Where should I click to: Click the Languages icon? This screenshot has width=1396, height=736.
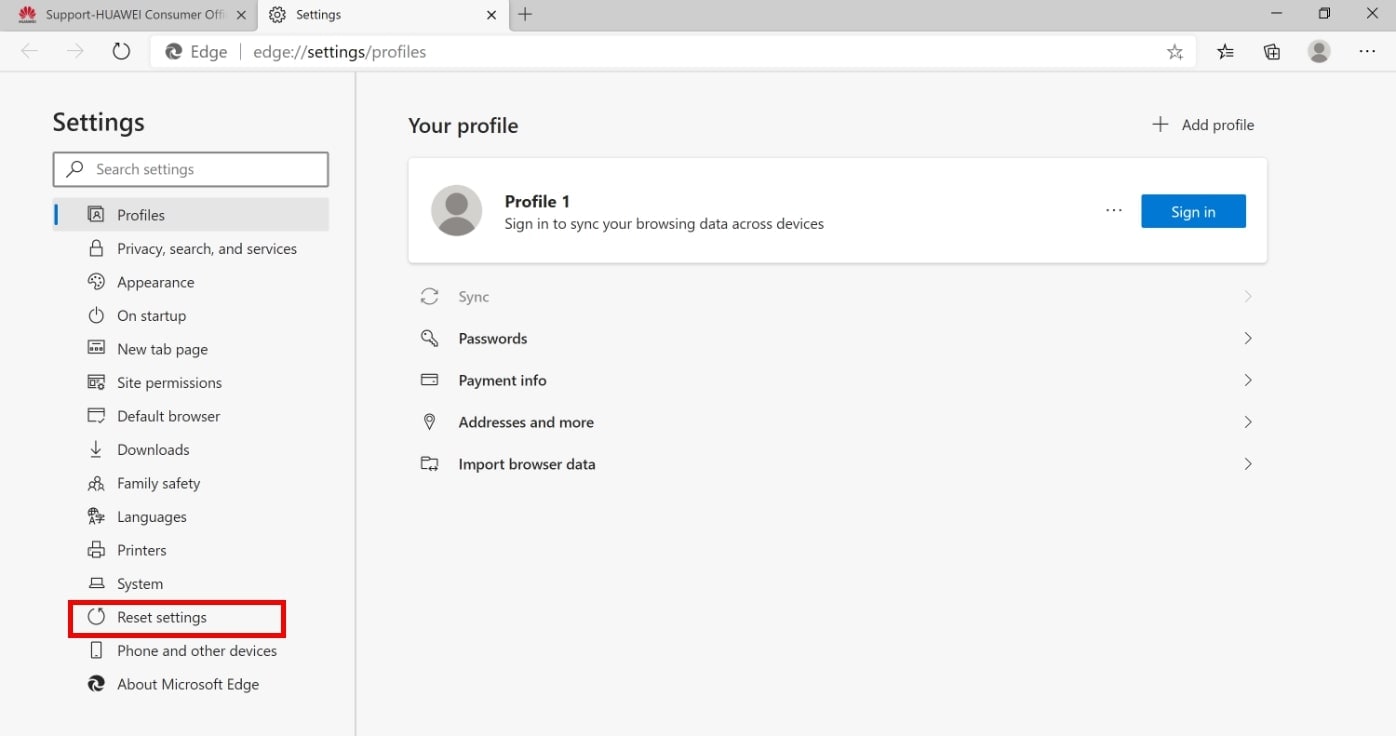tap(96, 516)
